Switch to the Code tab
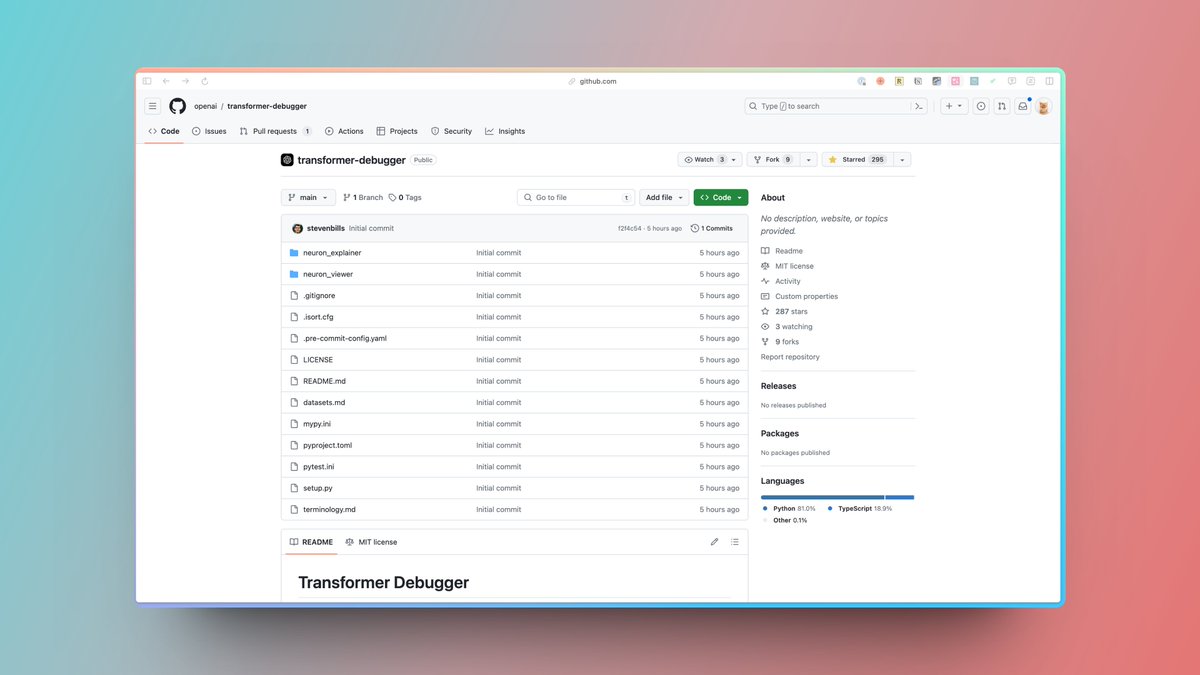Image resolution: width=1200 pixels, height=675 pixels. [x=164, y=131]
